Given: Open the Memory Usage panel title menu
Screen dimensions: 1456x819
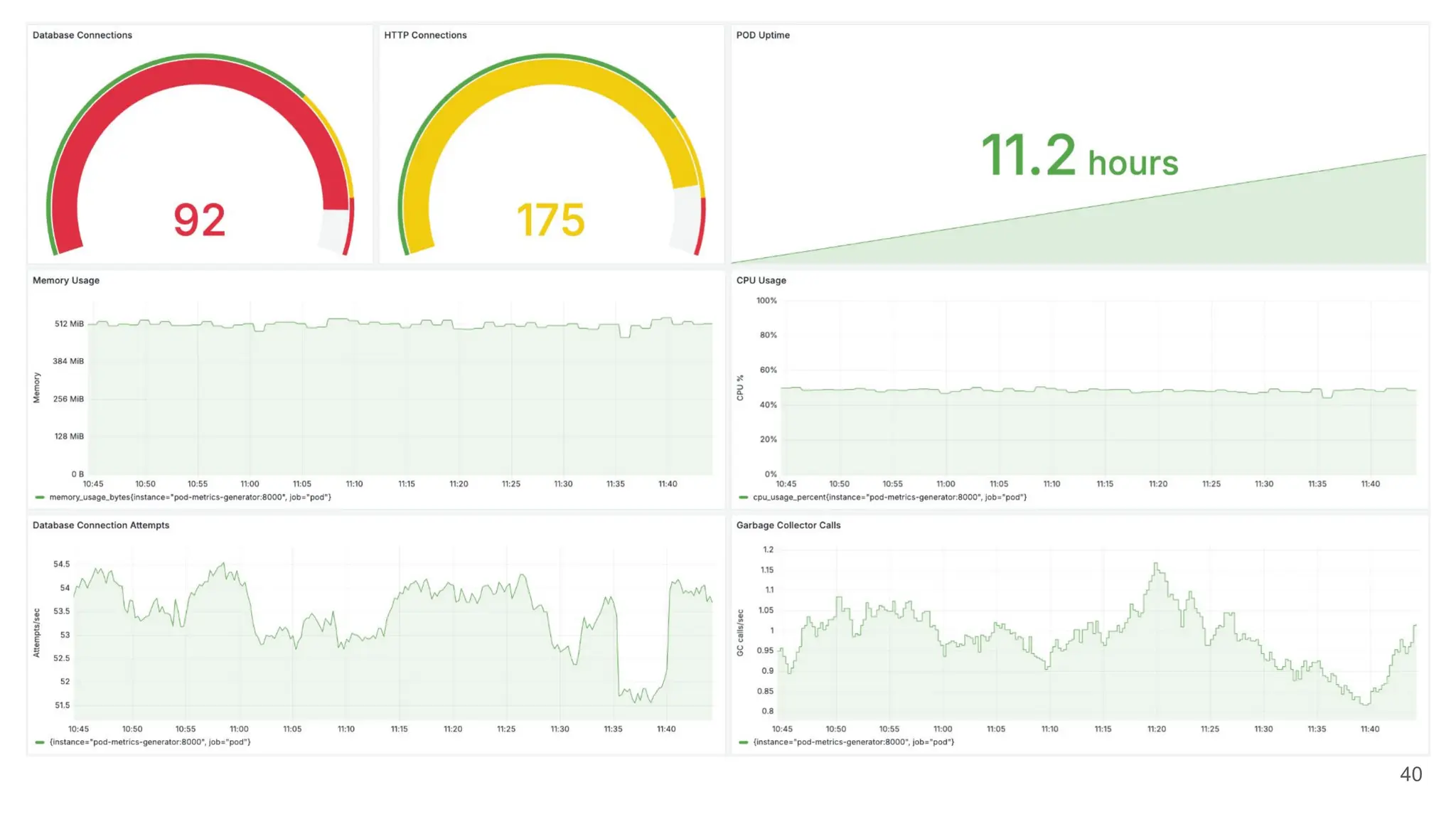Looking at the screenshot, I should pyautogui.click(x=65, y=280).
